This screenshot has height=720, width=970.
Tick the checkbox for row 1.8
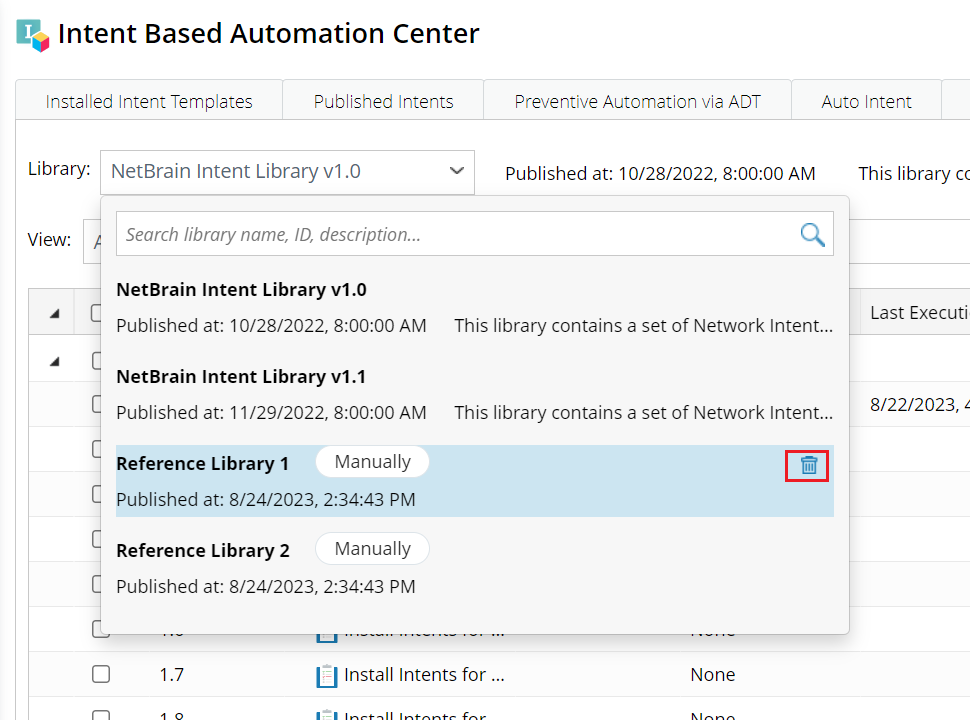tap(101, 714)
